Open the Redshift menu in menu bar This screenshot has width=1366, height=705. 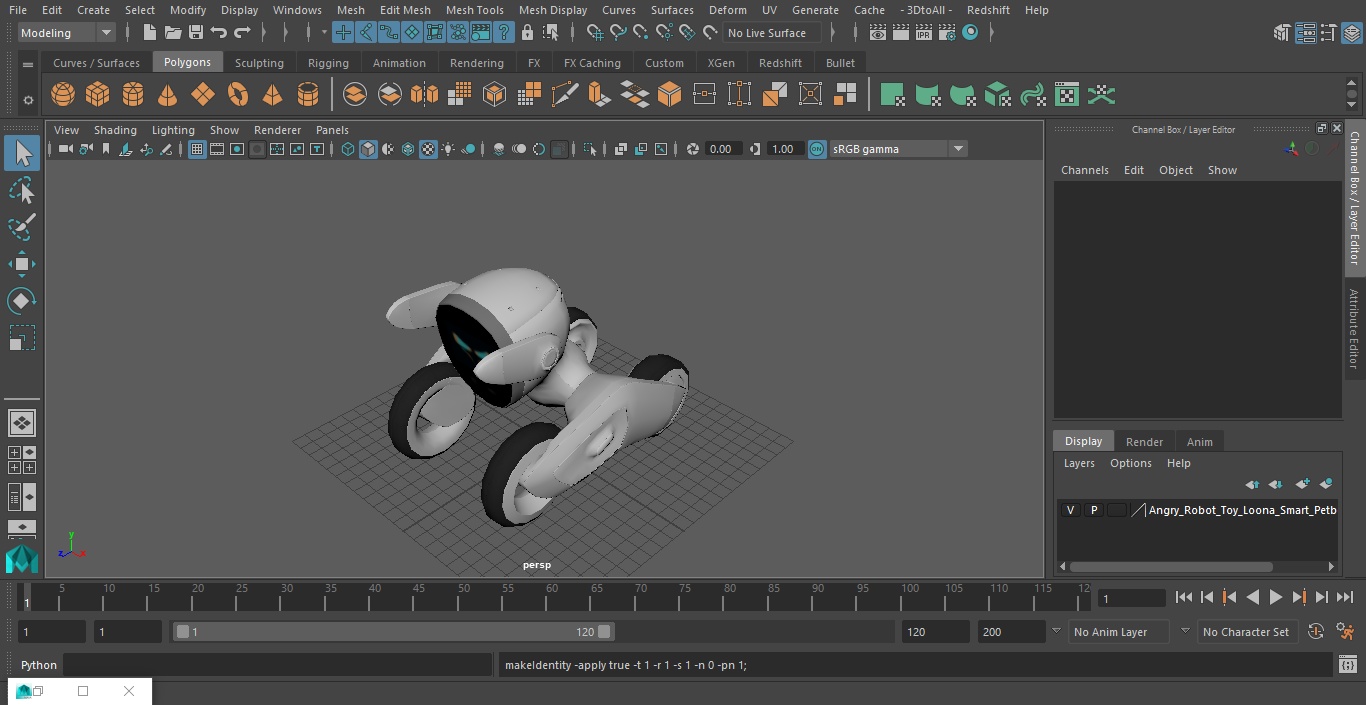[988, 10]
